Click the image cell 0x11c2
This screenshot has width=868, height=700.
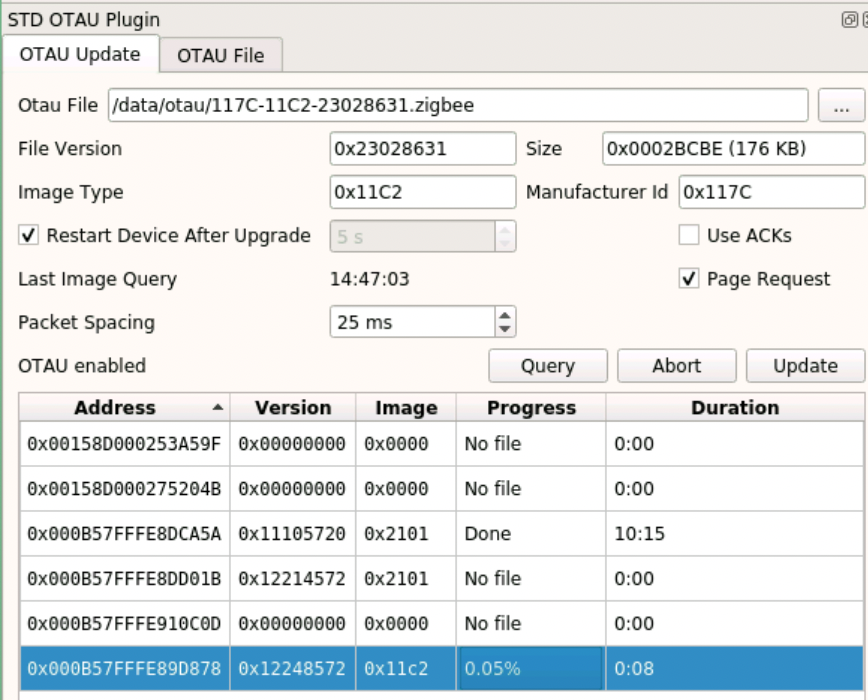coord(406,668)
